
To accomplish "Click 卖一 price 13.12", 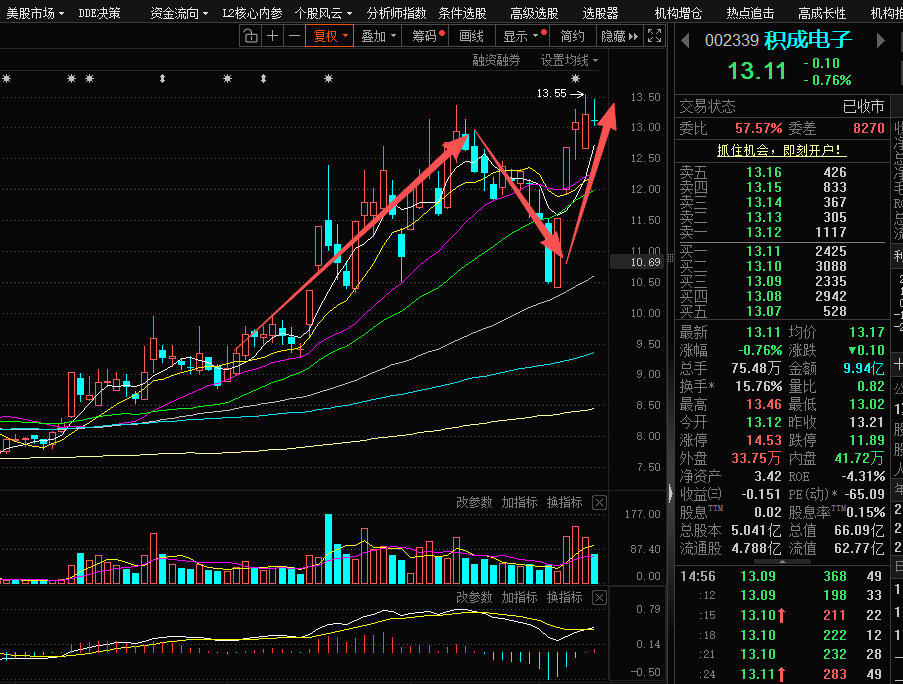I will [764, 232].
